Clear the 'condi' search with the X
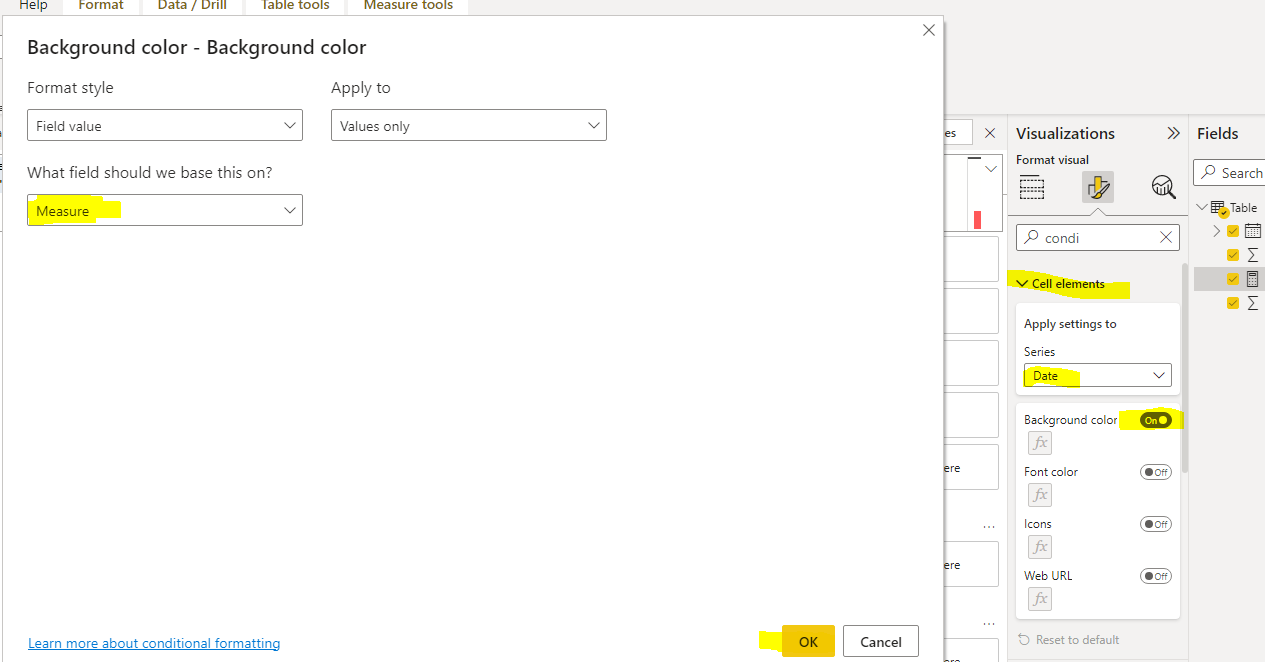Image resolution: width=1265 pixels, height=662 pixels. point(1166,237)
